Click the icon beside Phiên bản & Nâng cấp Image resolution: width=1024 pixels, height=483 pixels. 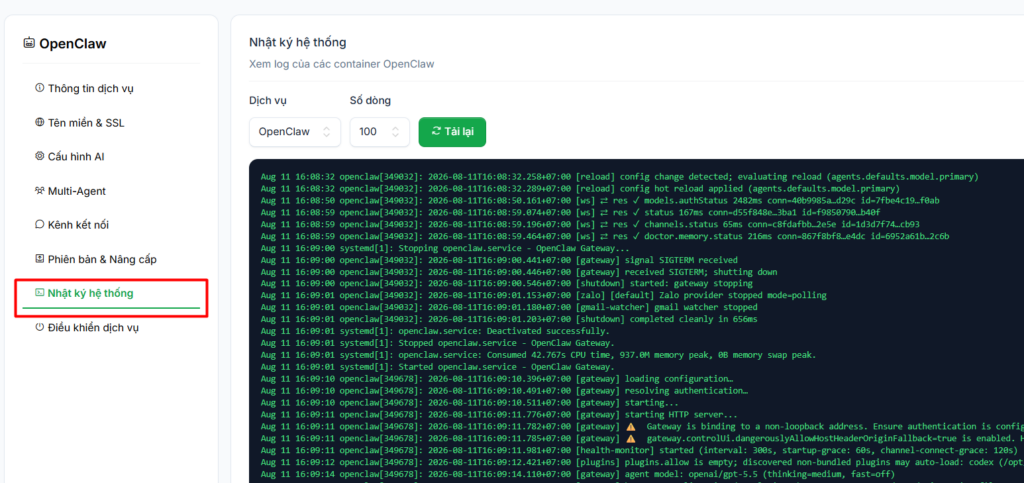39,259
